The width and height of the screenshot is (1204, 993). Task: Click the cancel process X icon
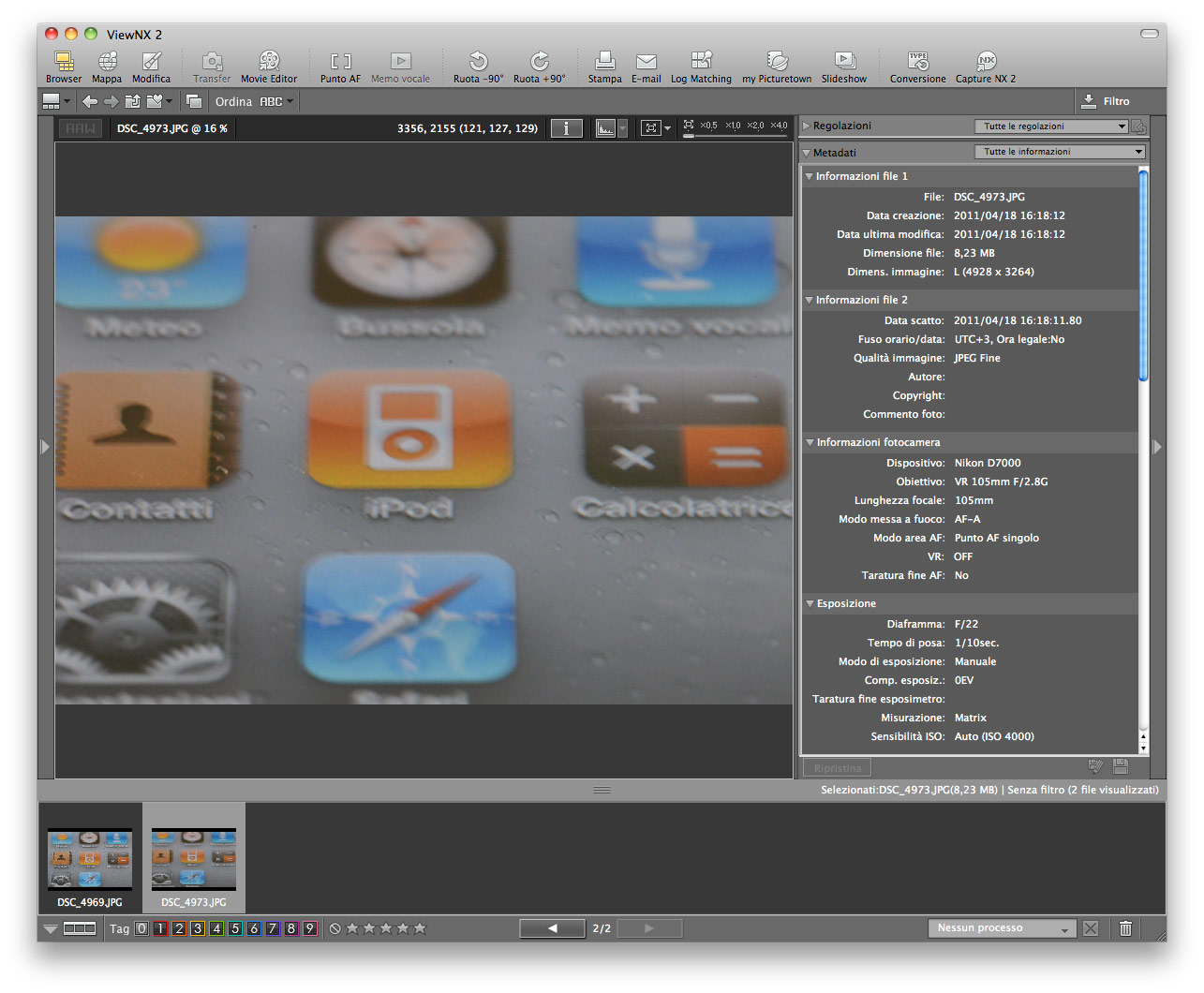click(x=1091, y=928)
